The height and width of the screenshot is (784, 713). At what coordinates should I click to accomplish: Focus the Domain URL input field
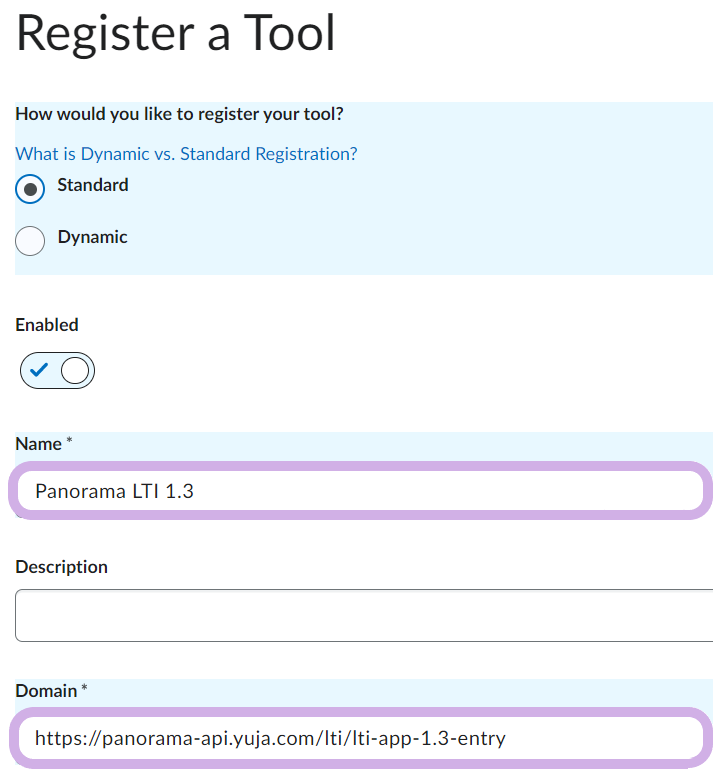360,739
